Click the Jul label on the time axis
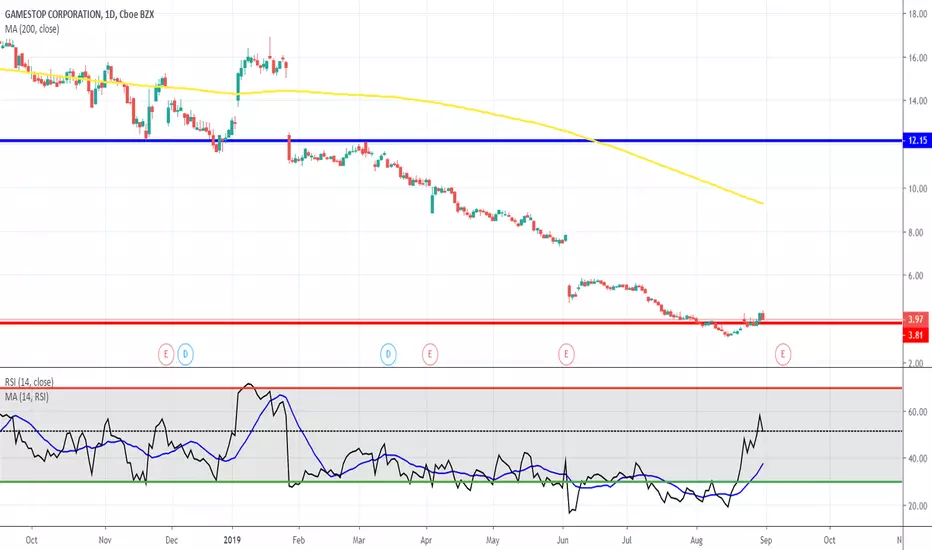The image size is (932, 550). tap(626, 540)
